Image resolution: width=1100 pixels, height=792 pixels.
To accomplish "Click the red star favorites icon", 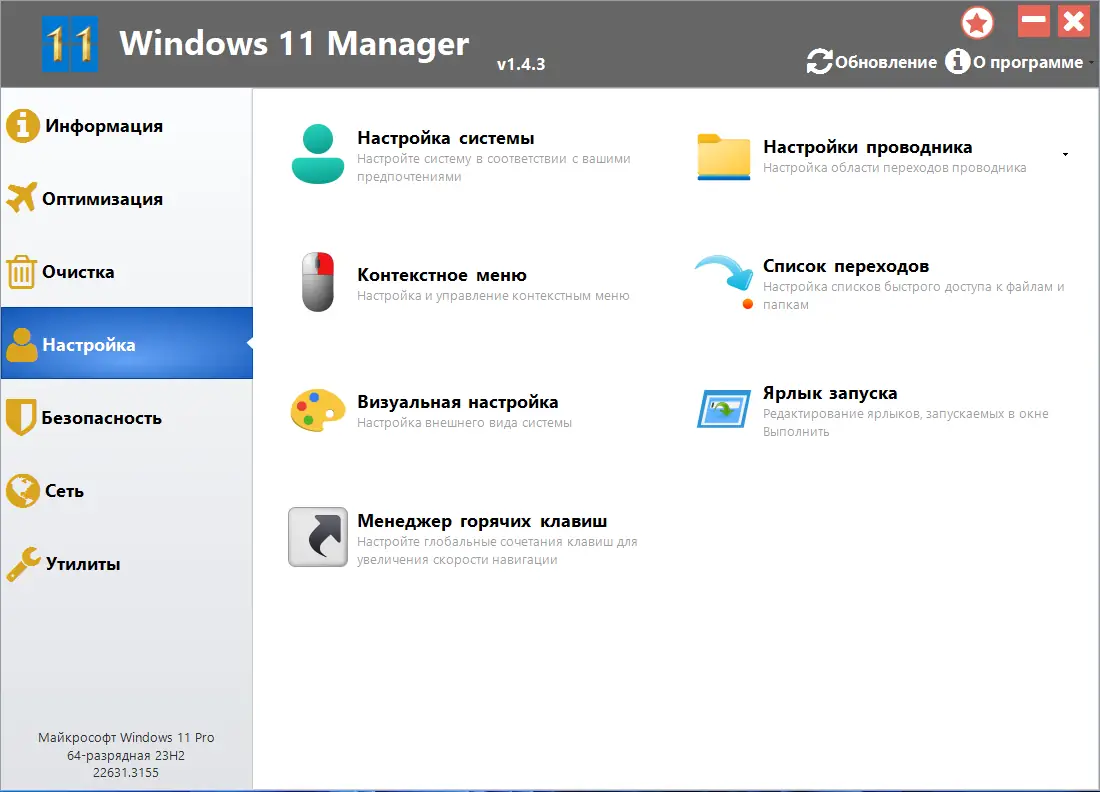I will [x=977, y=22].
